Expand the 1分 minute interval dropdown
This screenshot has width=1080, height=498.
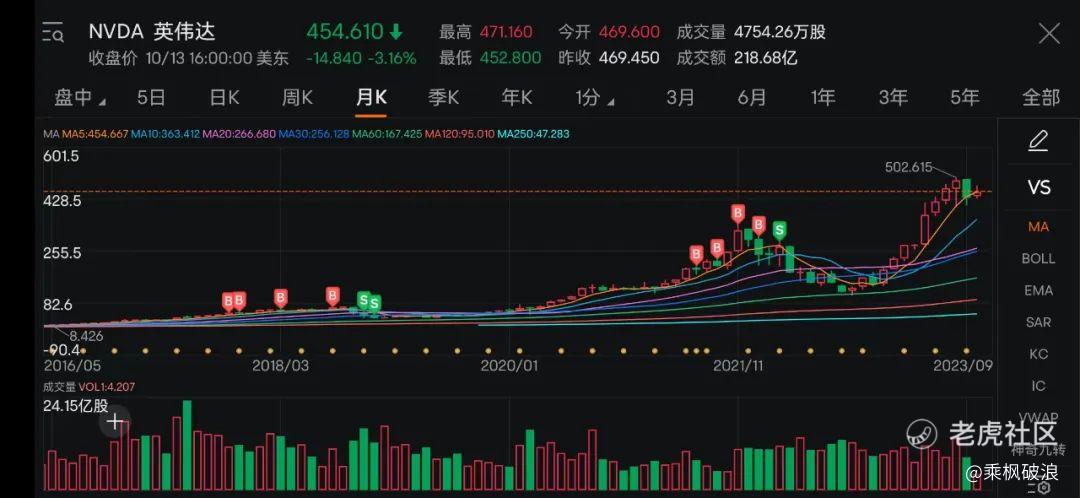596,98
